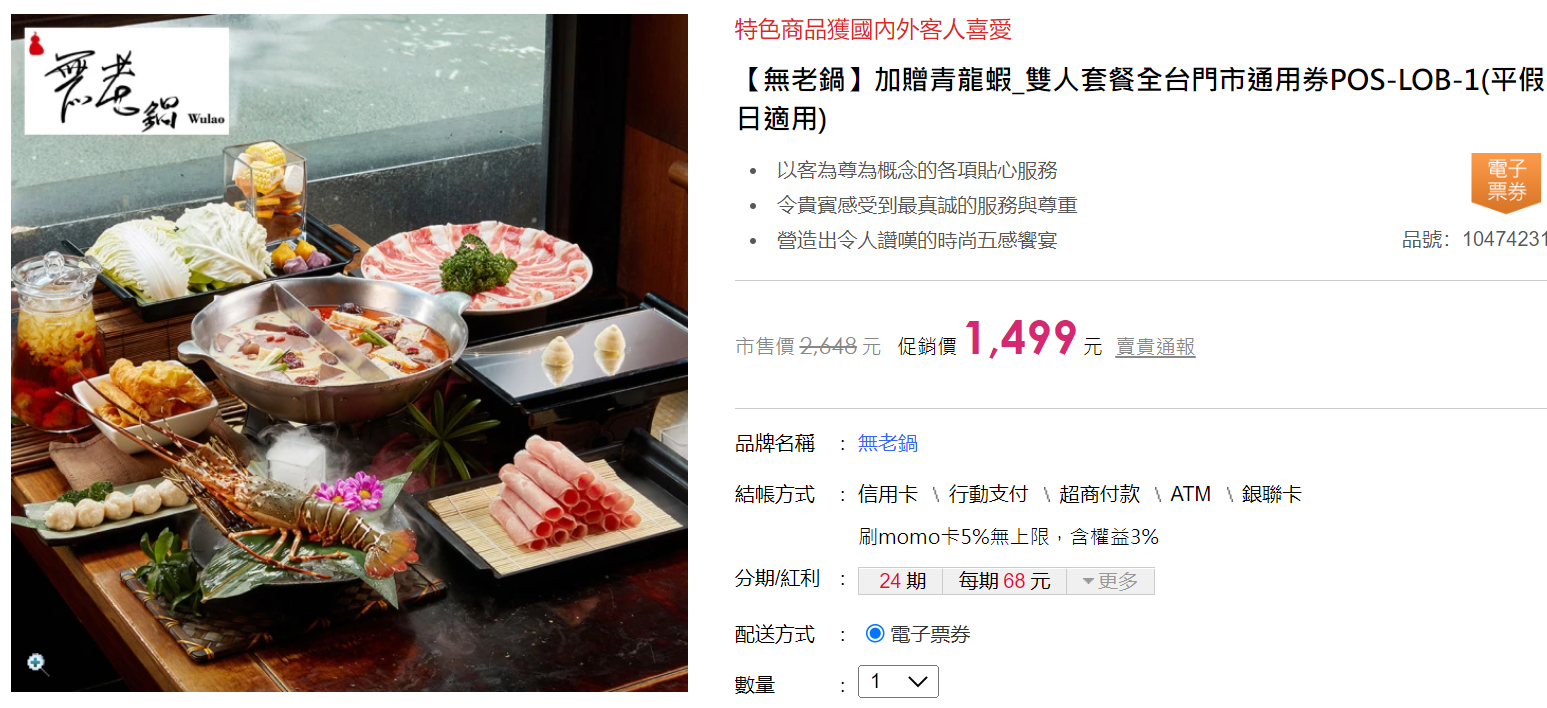This screenshot has width=1547, height=708.
Task: Open the 無老鍋 brand link
Action: 888,443
